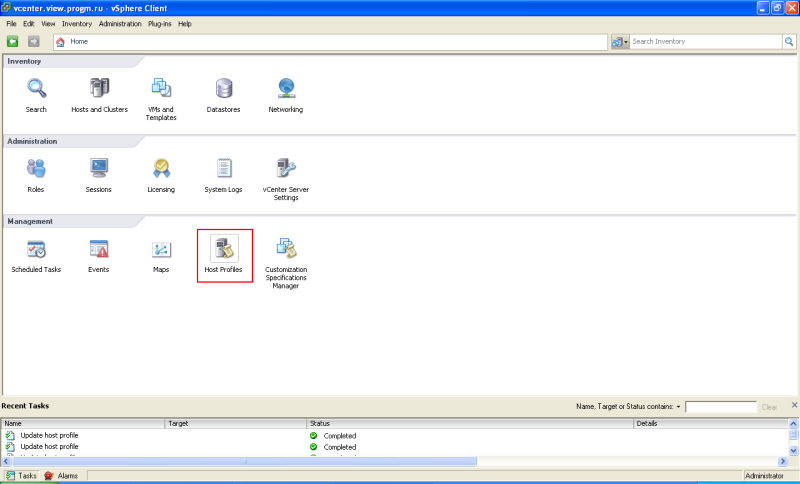Click the Recent Tasks filter text field

[x=720, y=406]
